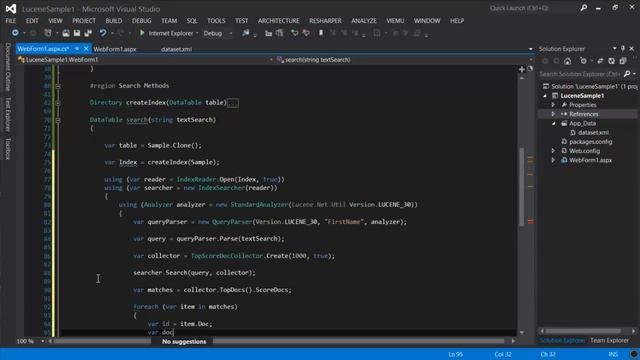The height and width of the screenshot is (360, 640).
Task: Open the Toolbox side panel tab
Action: pos(7,149)
